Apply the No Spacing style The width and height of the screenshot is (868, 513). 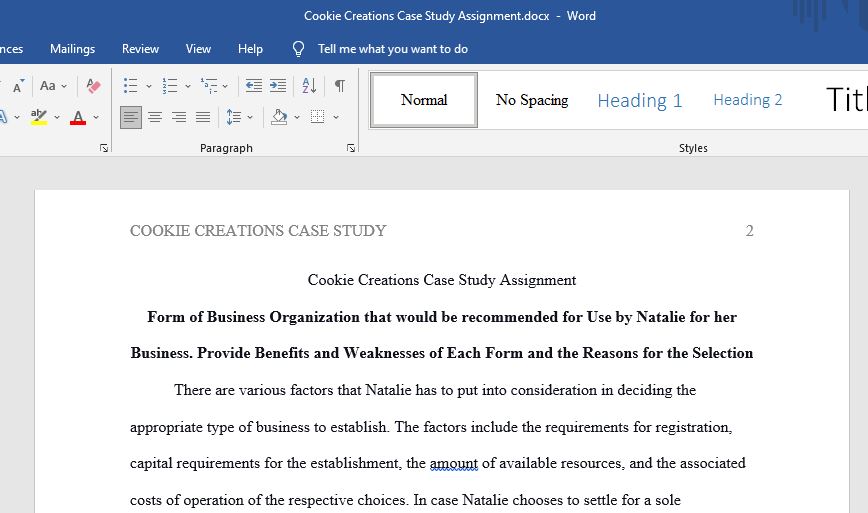[532, 100]
